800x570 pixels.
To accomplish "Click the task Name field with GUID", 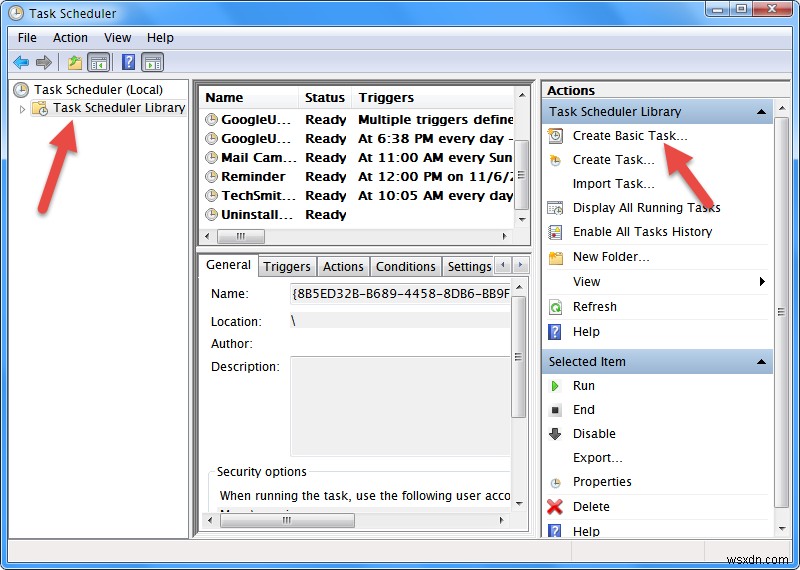I will [x=401, y=294].
